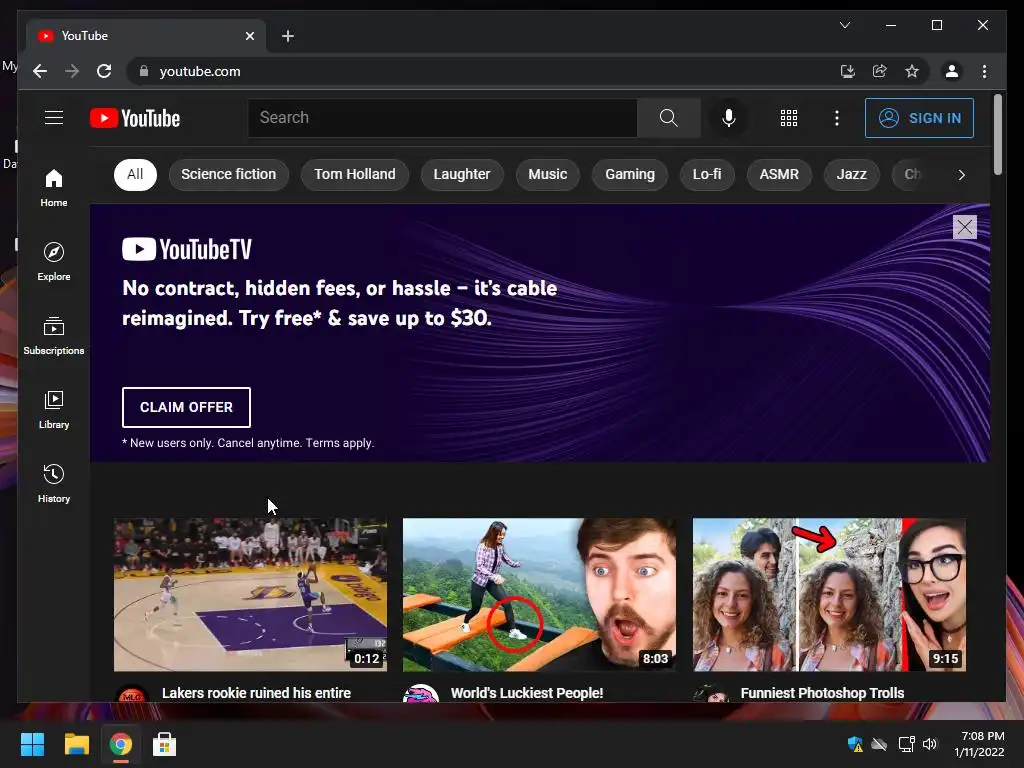Click the install app icon in address bar

click(848, 71)
